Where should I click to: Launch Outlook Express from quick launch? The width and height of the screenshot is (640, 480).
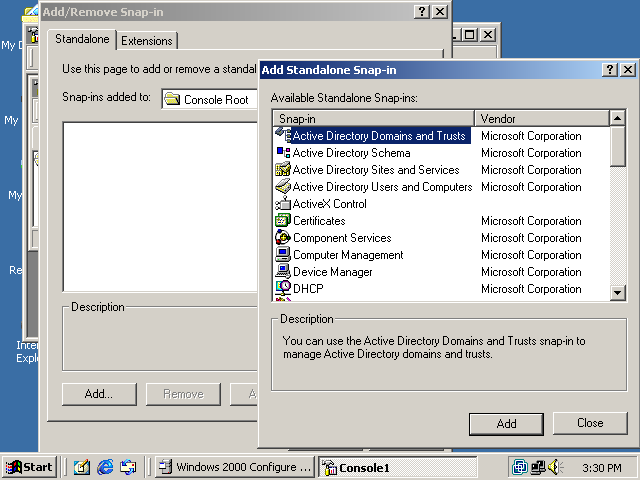pos(128,467)
